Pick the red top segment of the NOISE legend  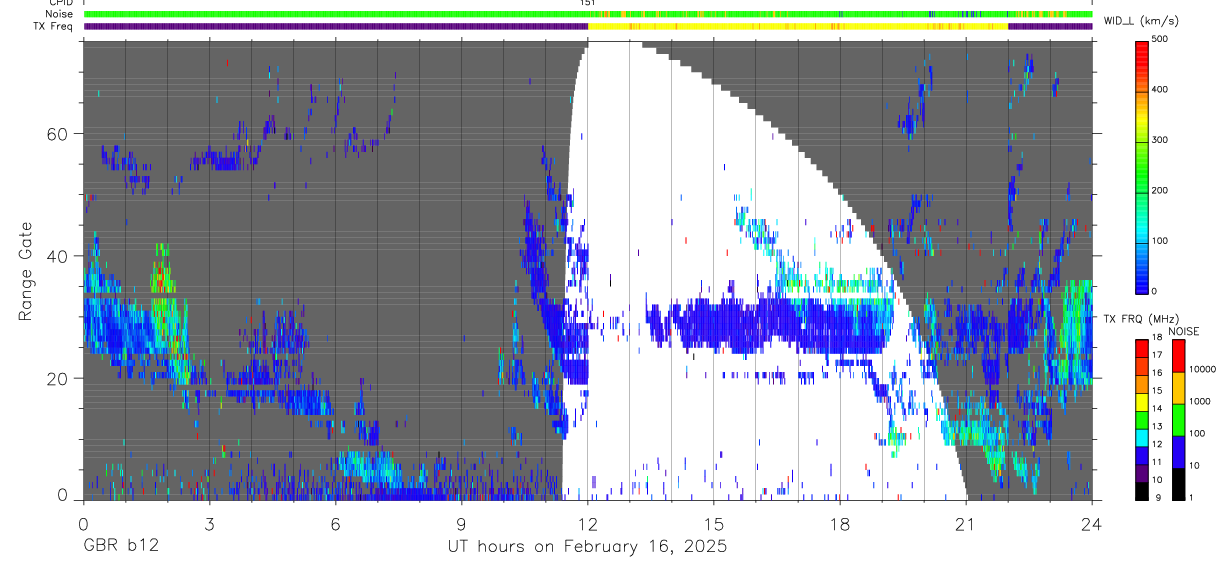pyautogui.click(x=1178, y=356)
